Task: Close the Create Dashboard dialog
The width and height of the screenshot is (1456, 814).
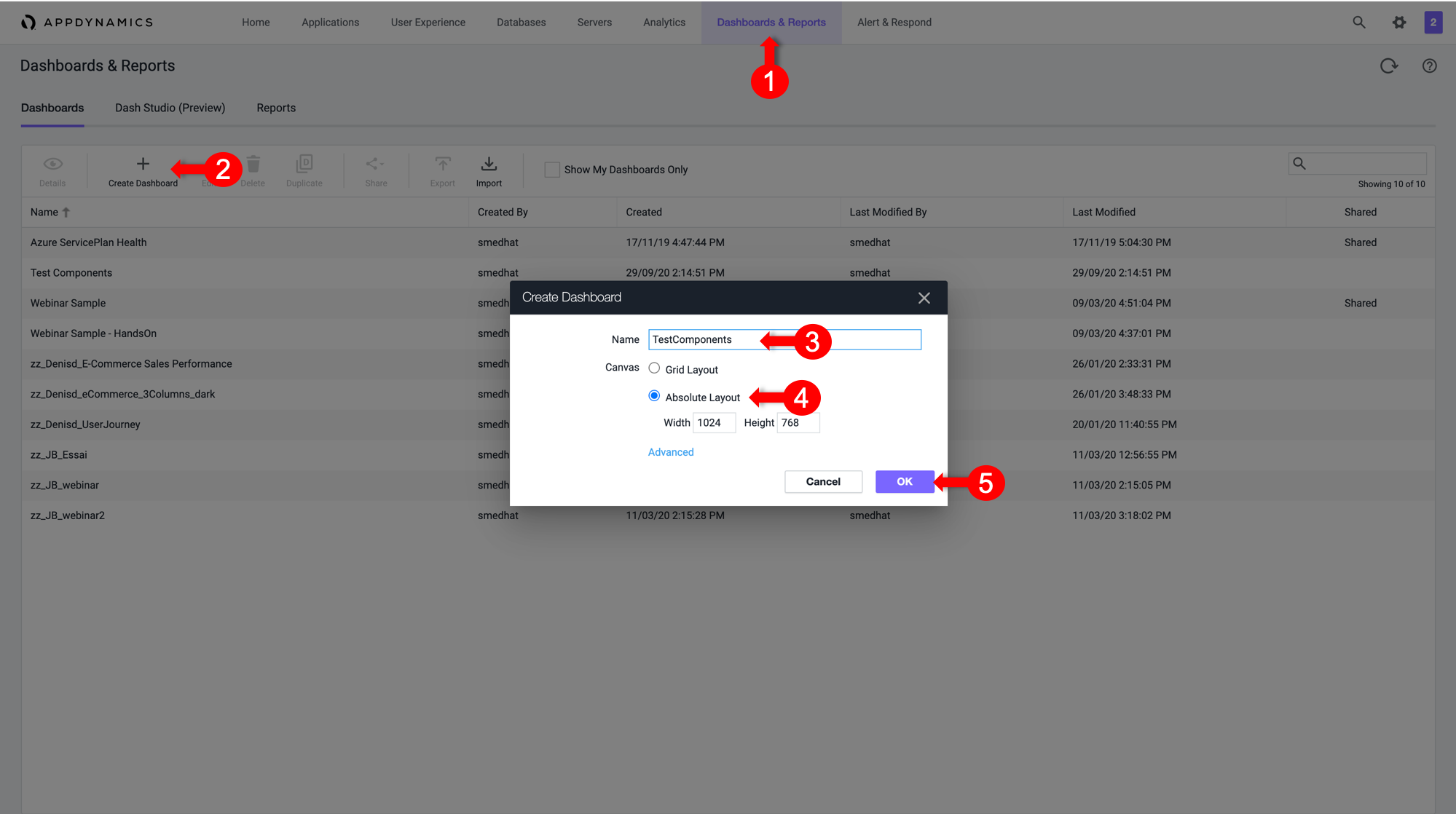Action: click(x=924, y=298)
